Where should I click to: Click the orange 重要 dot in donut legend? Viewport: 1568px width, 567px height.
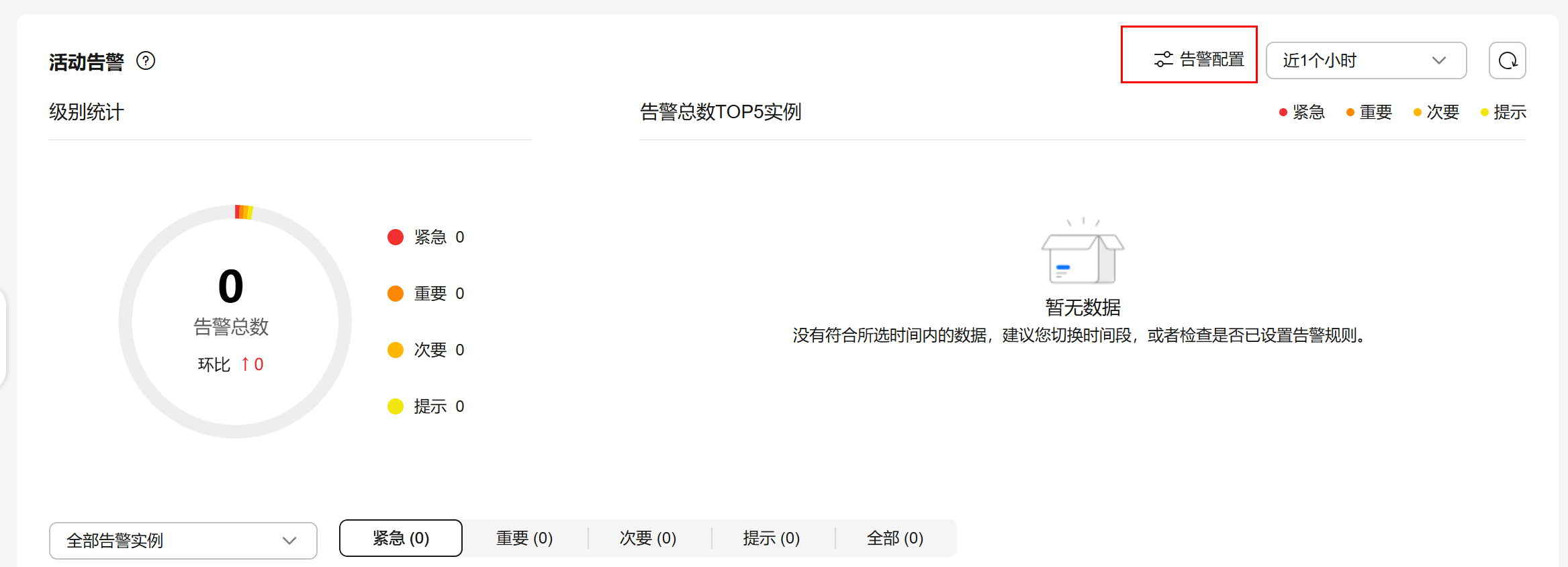pos(396,294)
